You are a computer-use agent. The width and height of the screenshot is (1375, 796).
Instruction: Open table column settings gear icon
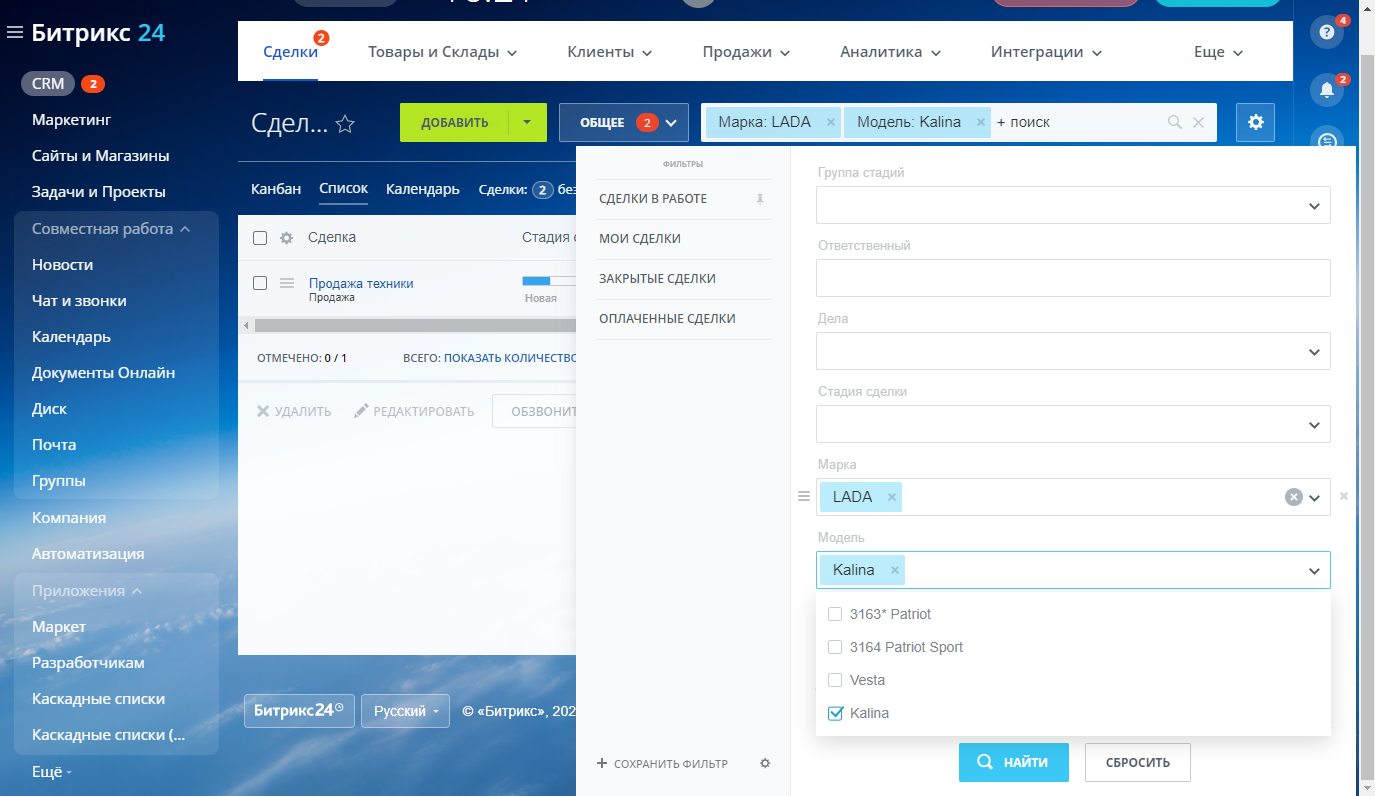(x=286, y=238)
